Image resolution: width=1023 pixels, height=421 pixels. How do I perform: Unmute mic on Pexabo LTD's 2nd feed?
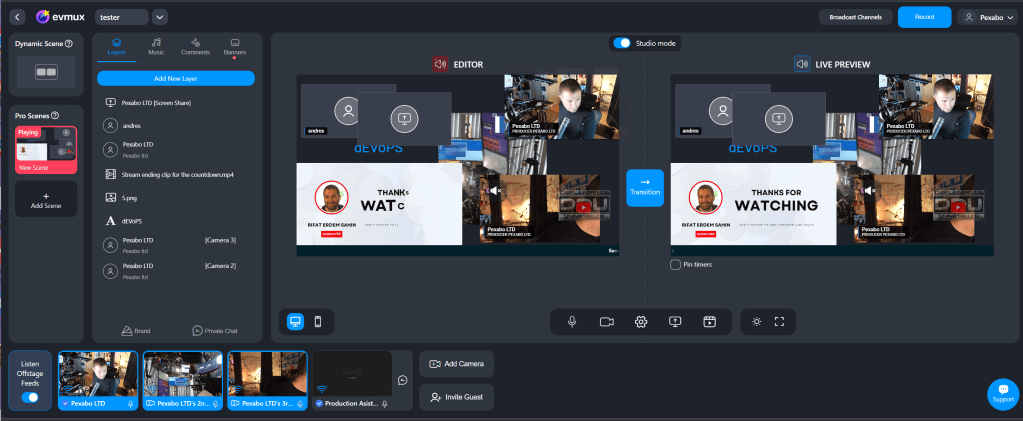point(215,404)
